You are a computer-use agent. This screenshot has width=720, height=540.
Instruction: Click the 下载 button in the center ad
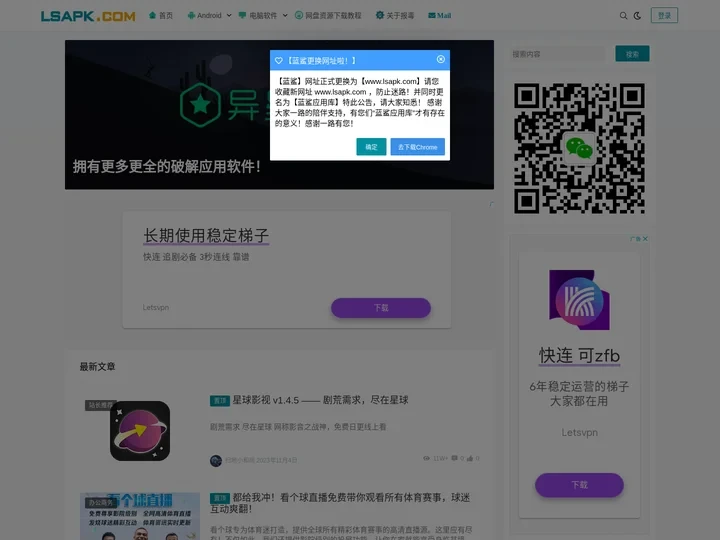(x=381, y=308)
